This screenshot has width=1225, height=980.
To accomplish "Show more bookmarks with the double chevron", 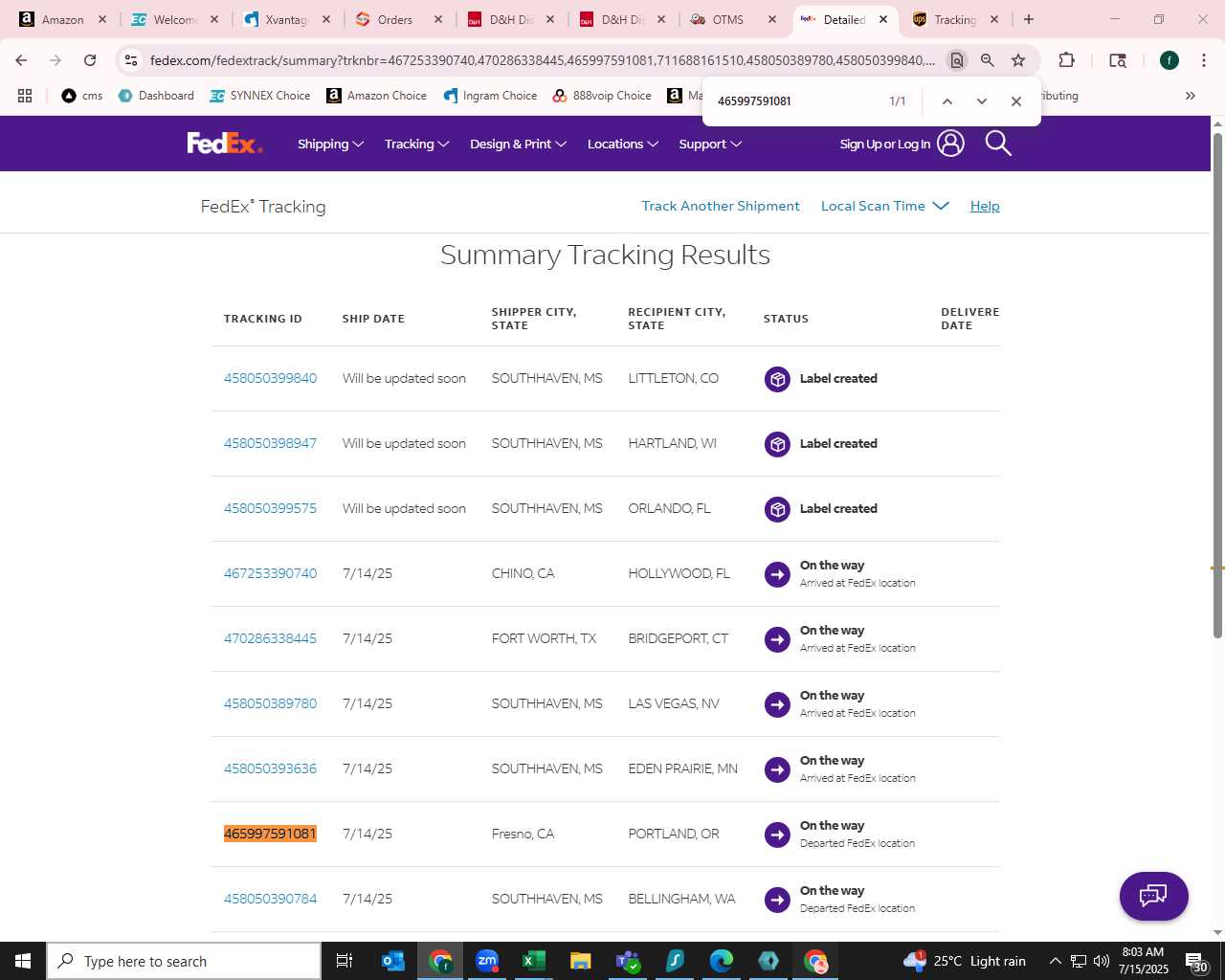I will (1191, 96).
